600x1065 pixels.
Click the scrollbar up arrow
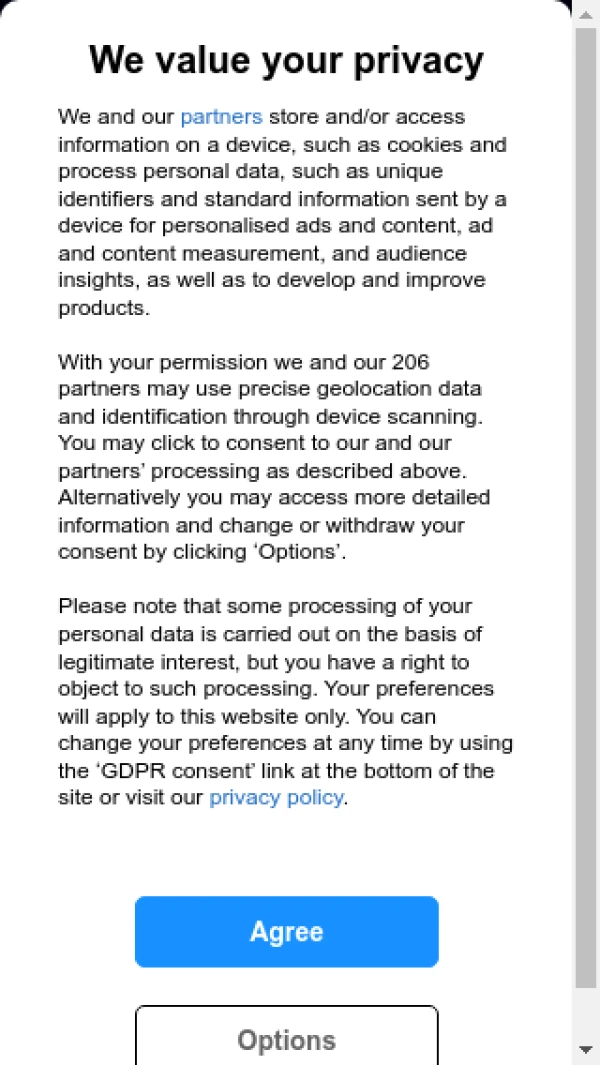pyautogui.click(x=586, y=14)
